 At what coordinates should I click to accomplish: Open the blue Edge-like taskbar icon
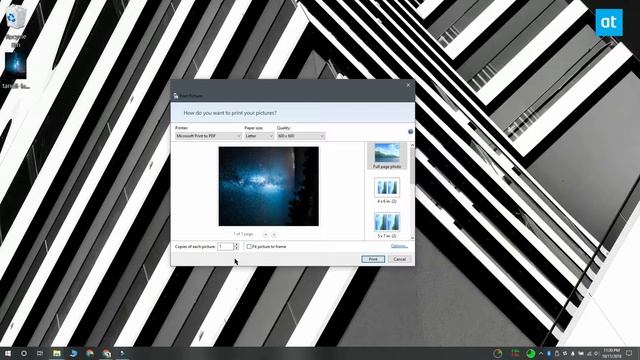click(x=73, y=353)
